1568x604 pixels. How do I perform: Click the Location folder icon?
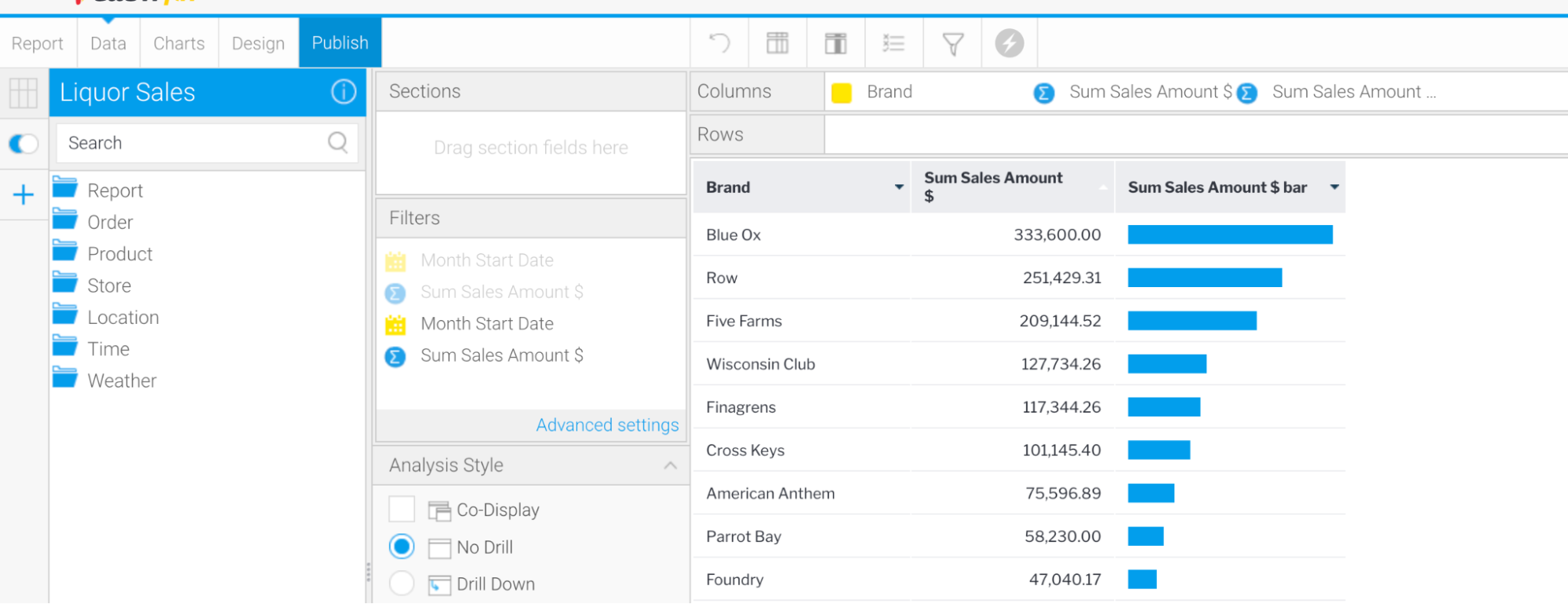(65, 315)
